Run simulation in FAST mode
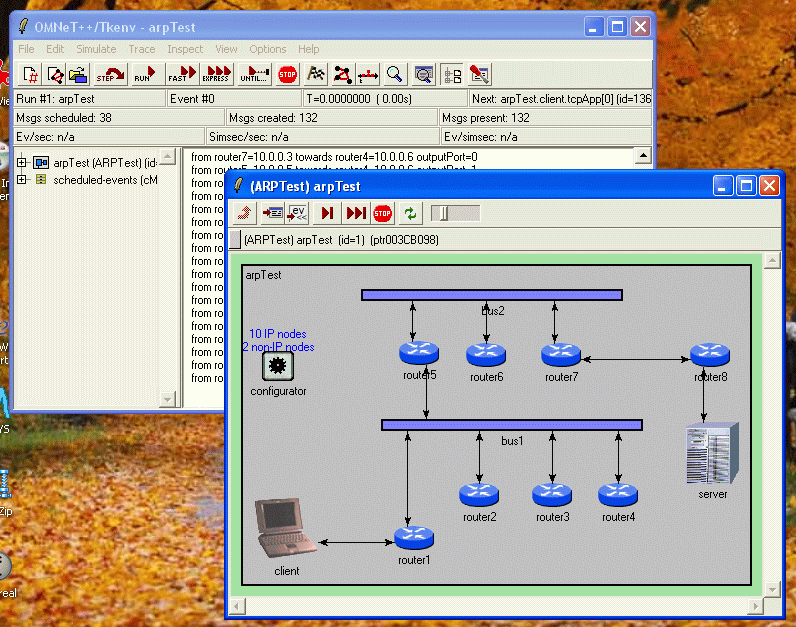796x627 pixels. (x=182, y=75)
